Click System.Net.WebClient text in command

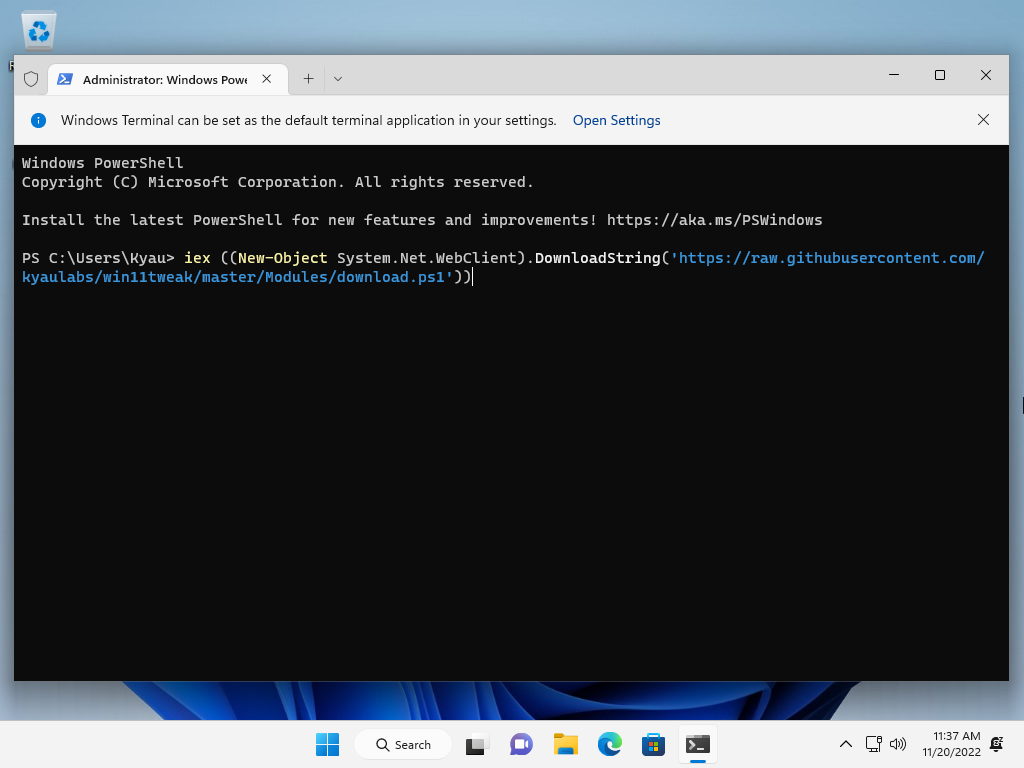tap(426, 258)
